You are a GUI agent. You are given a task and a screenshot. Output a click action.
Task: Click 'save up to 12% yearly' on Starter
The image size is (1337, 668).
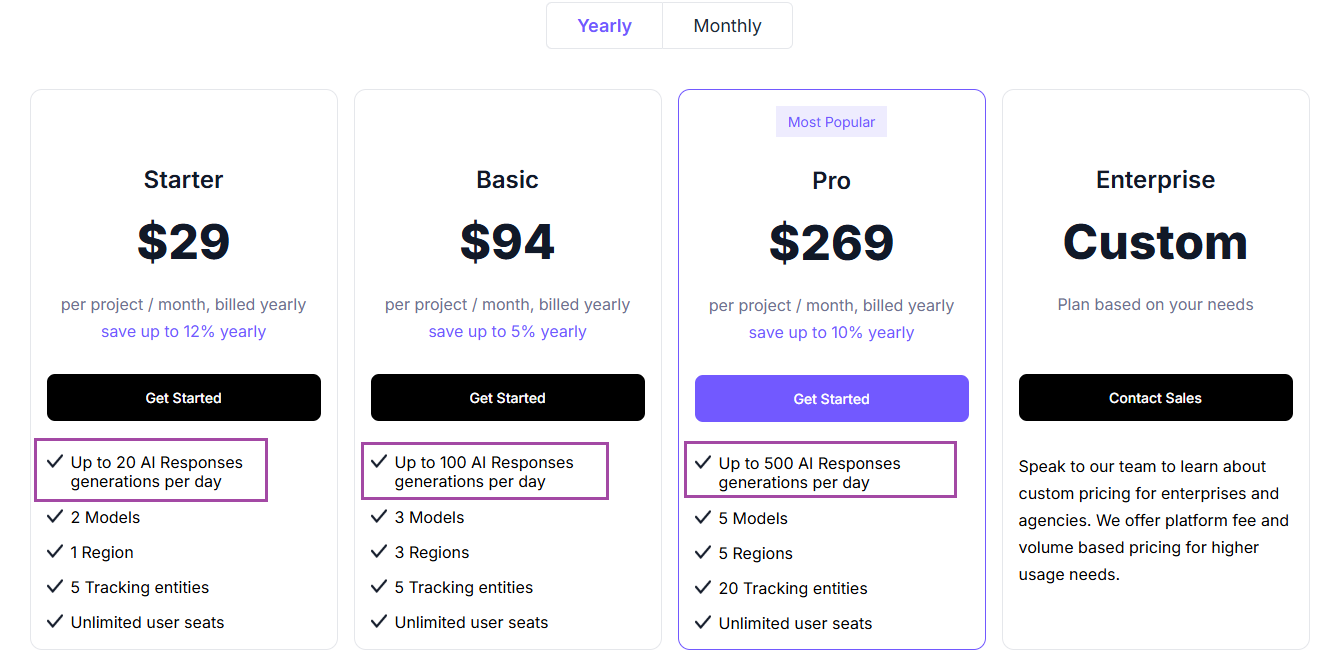point(183,331)
